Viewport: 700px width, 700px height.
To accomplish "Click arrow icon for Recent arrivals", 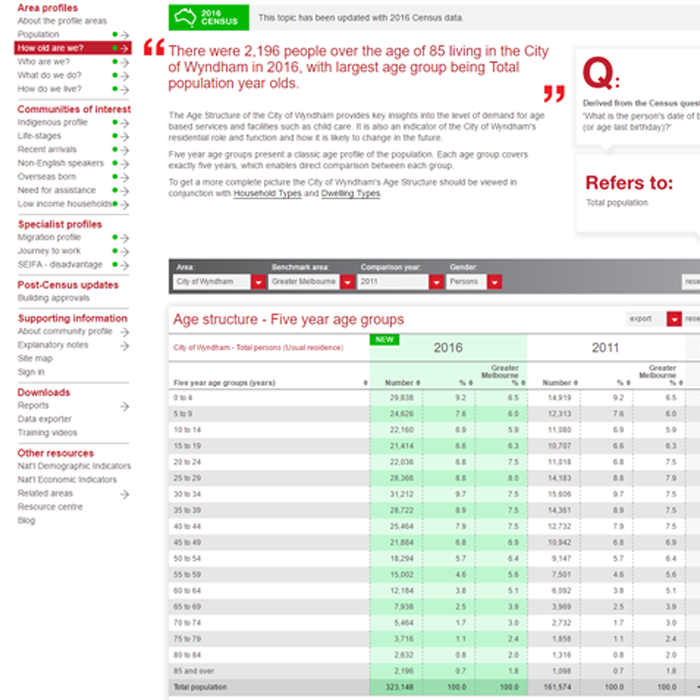I will coord(125,150).
